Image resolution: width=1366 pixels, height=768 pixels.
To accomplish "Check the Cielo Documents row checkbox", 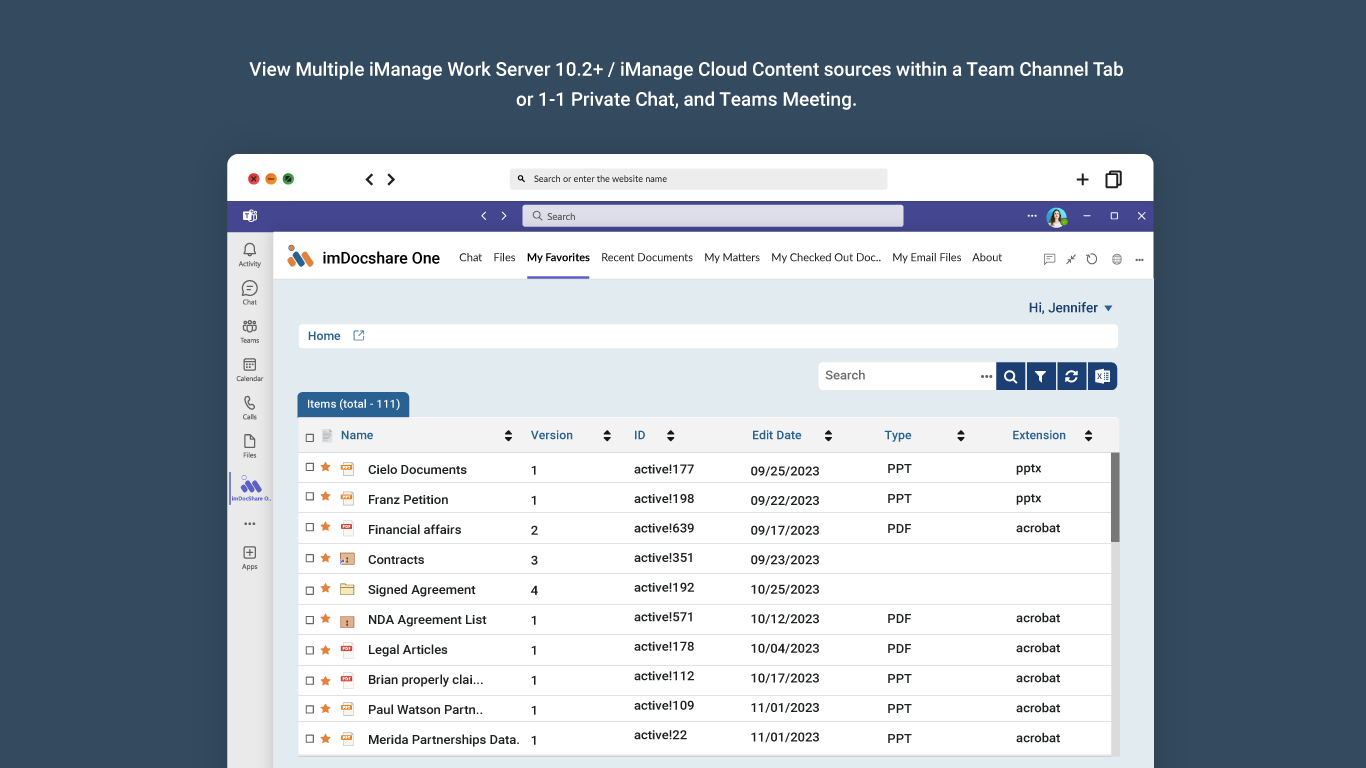I will click(x=310, y=467).
